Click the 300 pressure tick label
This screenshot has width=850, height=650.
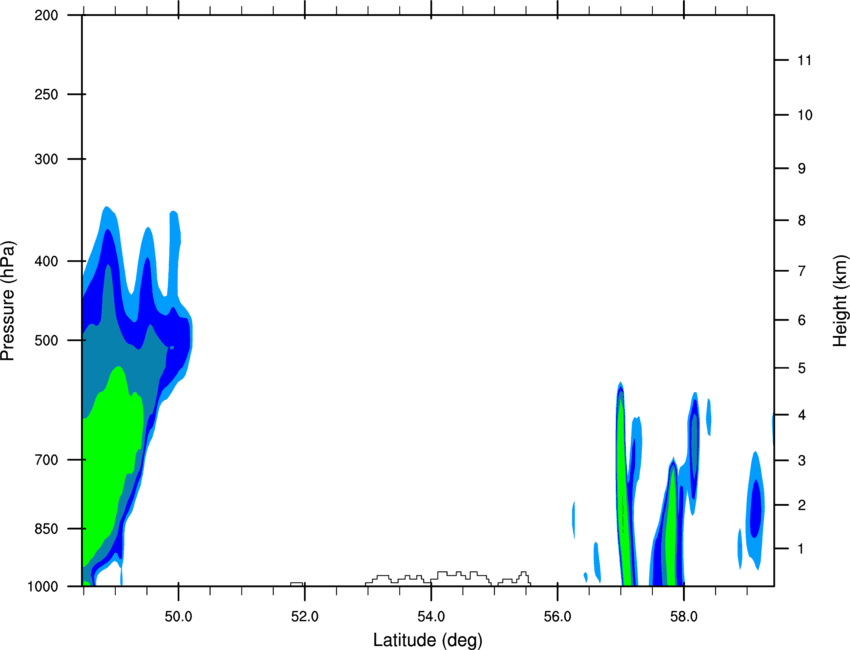[x=46, y=159]
